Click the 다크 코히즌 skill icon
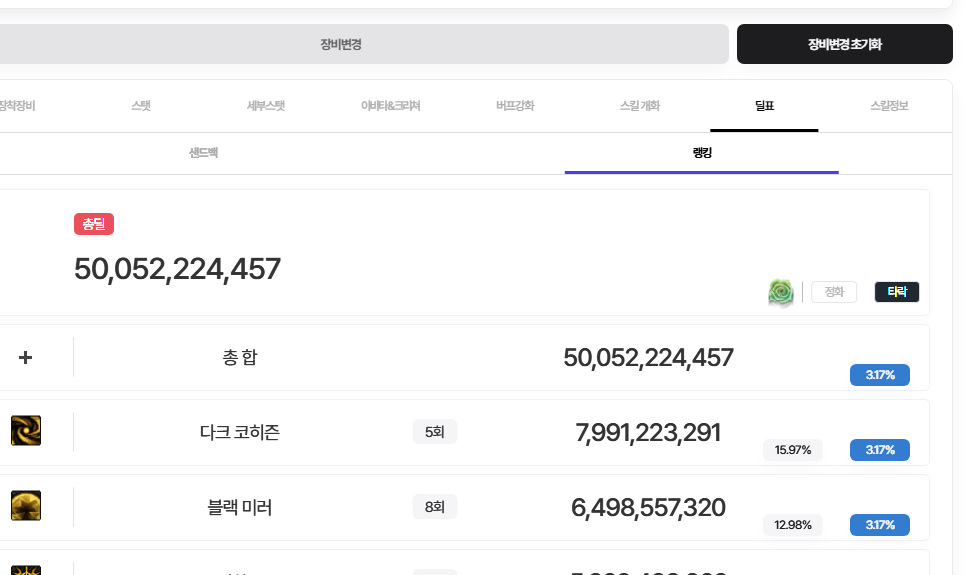The height and width of the screenshot is (575, 980). pyautogui.click(x=26, y=431)
